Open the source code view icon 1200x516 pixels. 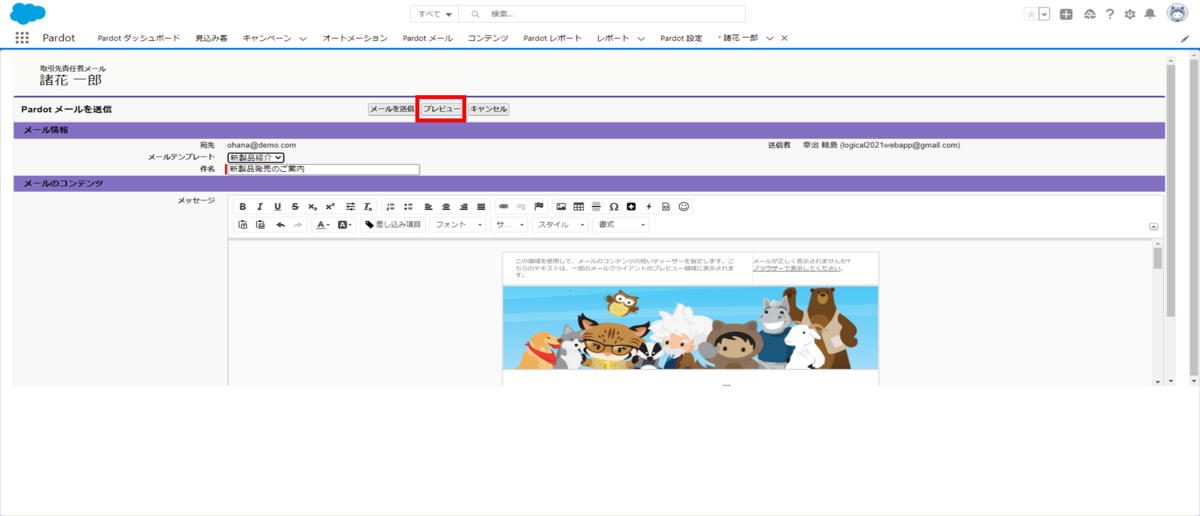tap(666, 207)
